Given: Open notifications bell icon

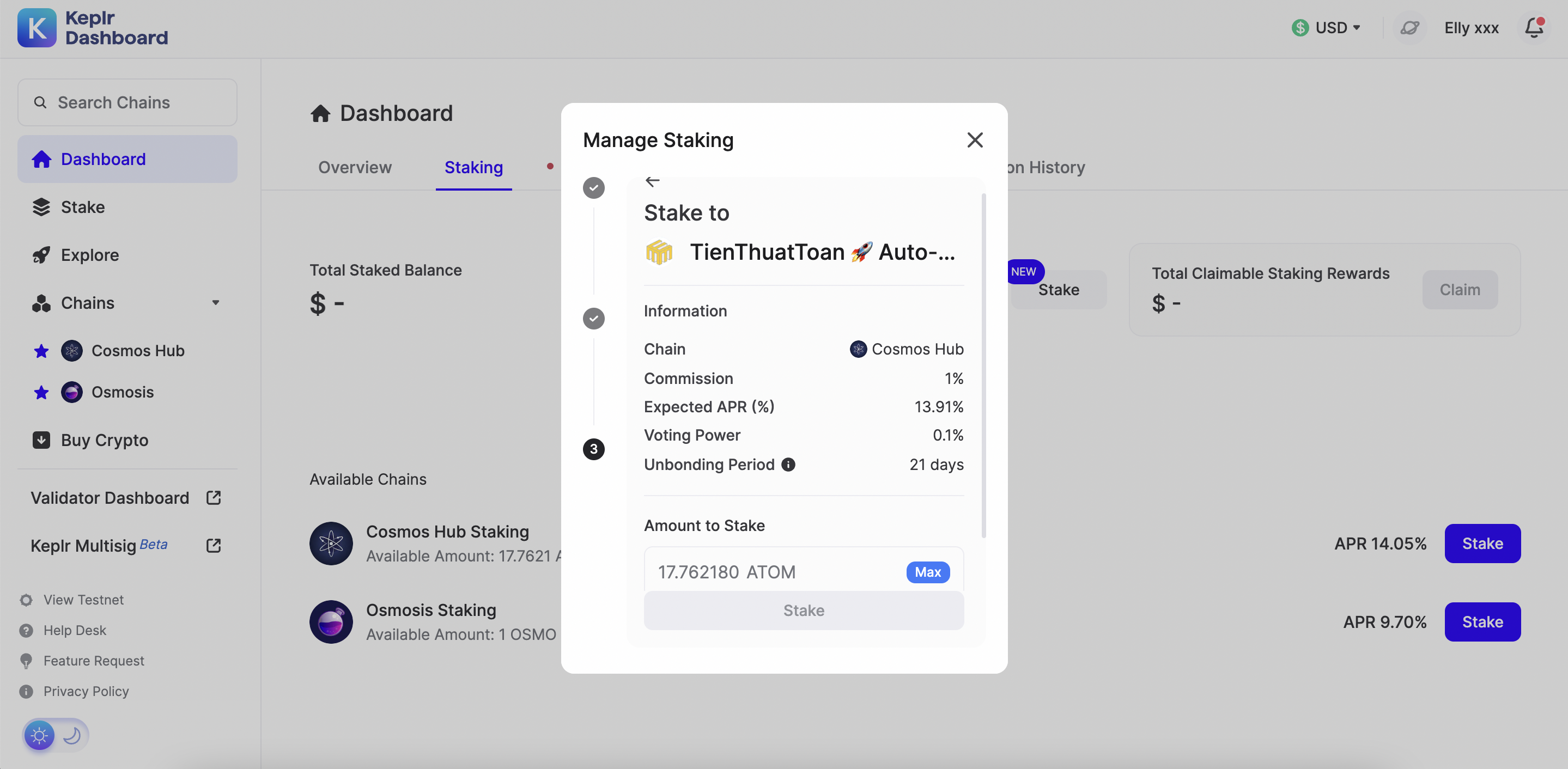Looking at the screenshot, I should (x=1534, y=28).
